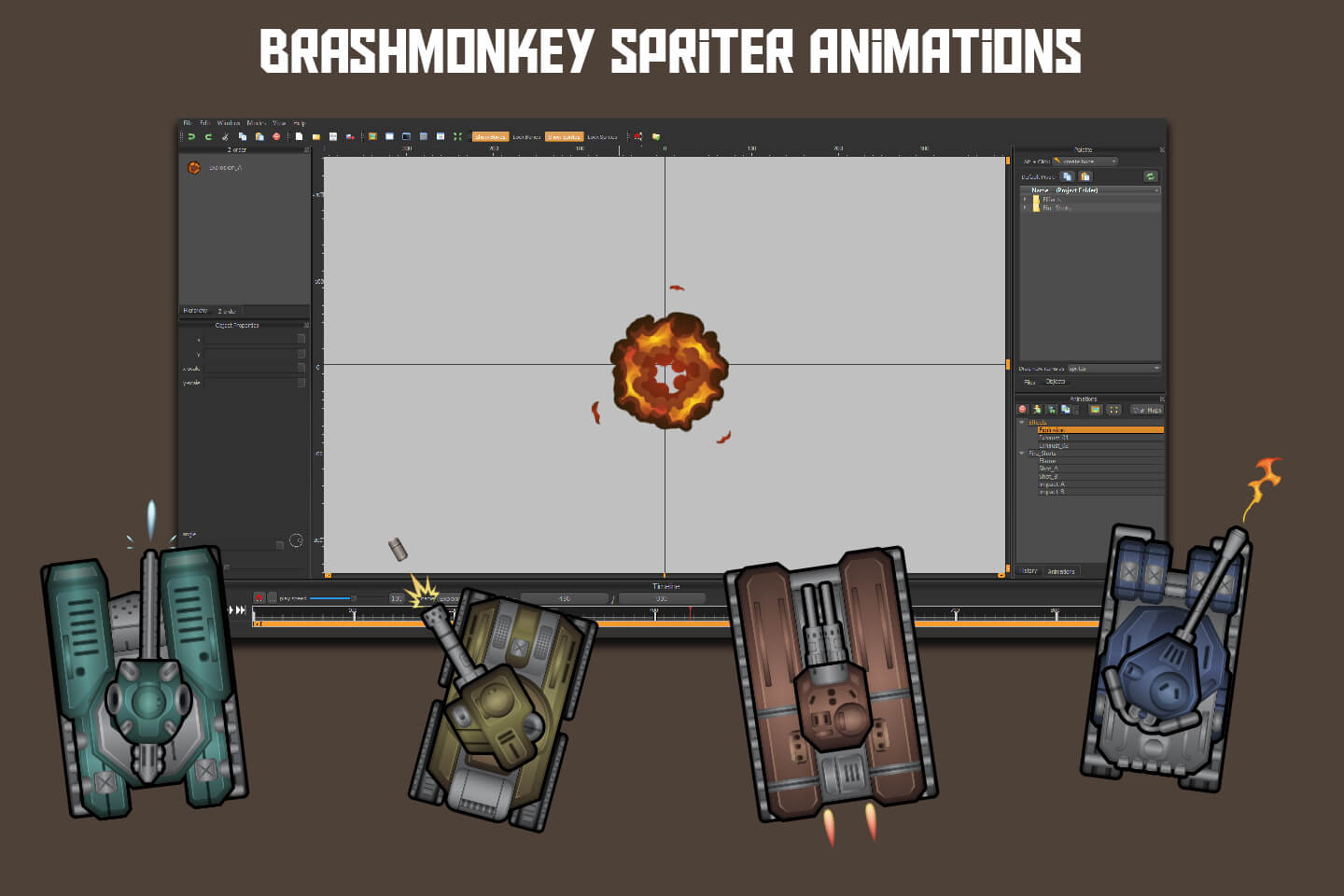
Task: Switch to the Hierarchy tab
Action: click(195, 311)
